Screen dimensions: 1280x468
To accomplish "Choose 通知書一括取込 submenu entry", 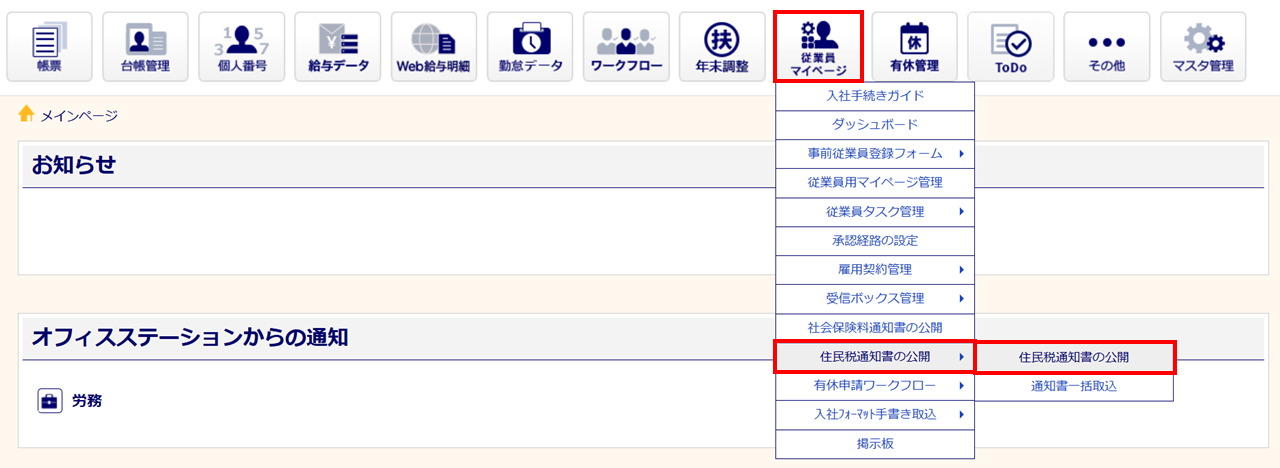I will click(x=1074, y=386).
